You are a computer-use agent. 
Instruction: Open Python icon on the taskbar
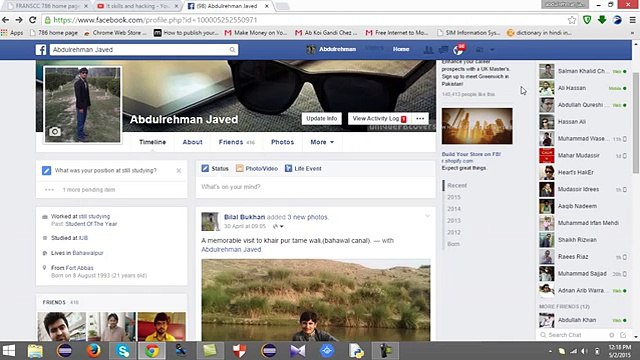[356, 351]
